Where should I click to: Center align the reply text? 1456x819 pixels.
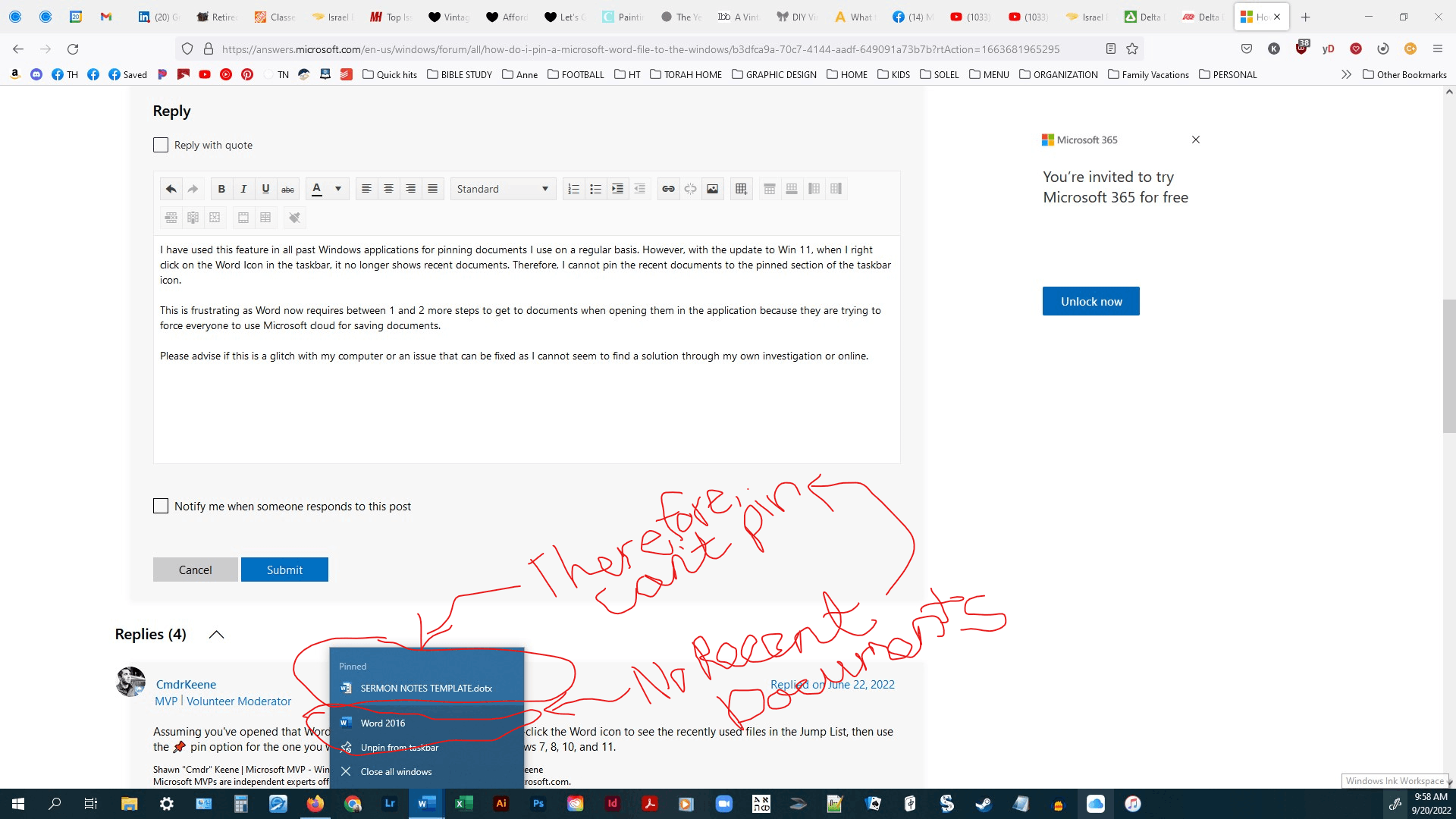388,189
